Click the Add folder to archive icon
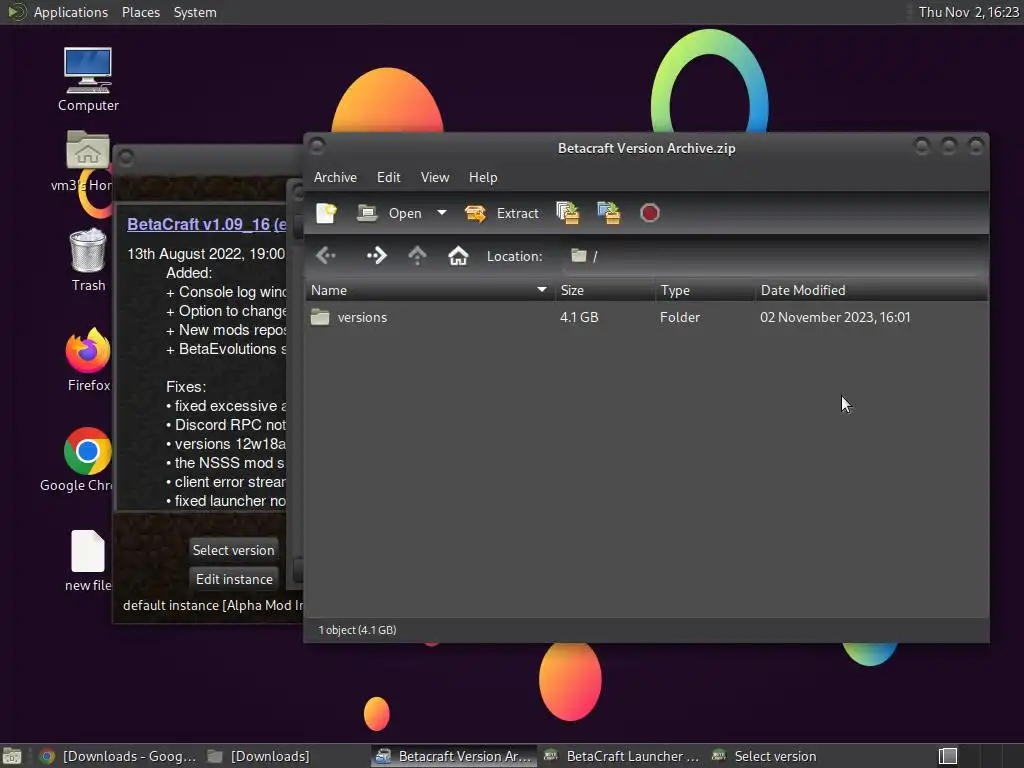The width and height of the screenshot is (1024, 768). 609,213
